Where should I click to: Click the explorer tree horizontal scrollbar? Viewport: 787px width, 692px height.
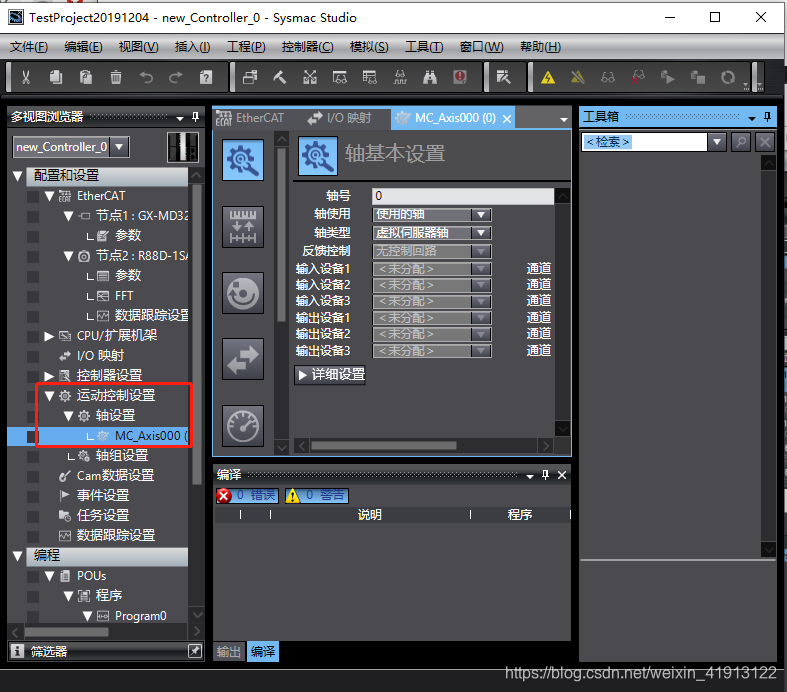(67, 632)
